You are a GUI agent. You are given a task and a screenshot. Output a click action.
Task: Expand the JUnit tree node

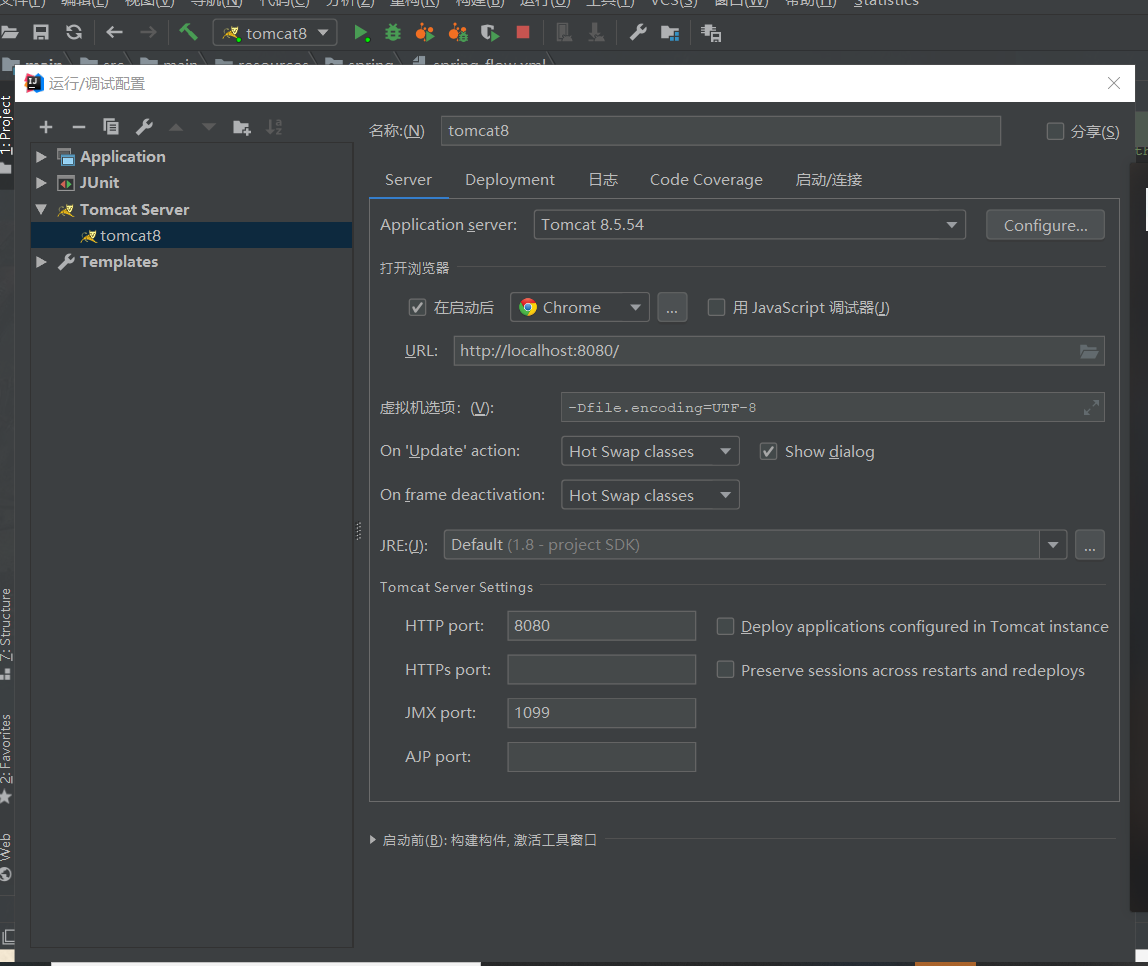41,183
